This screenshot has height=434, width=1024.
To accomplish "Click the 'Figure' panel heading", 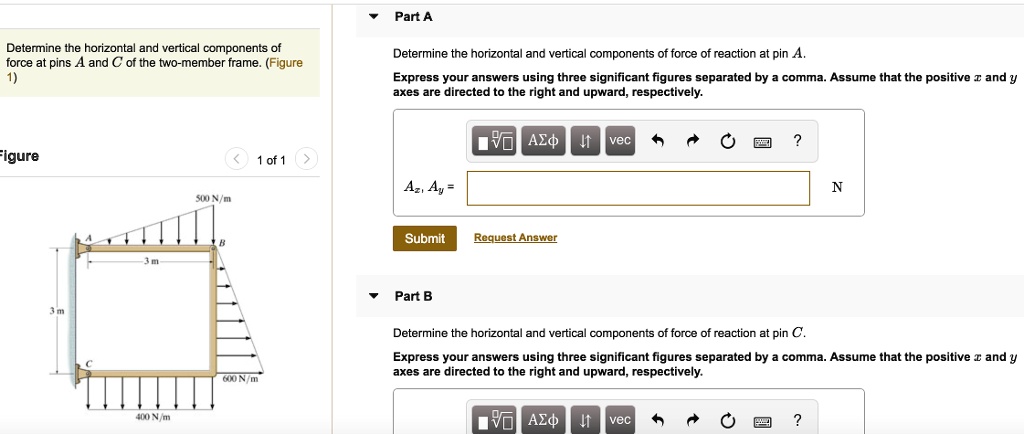I will [19, 156].
